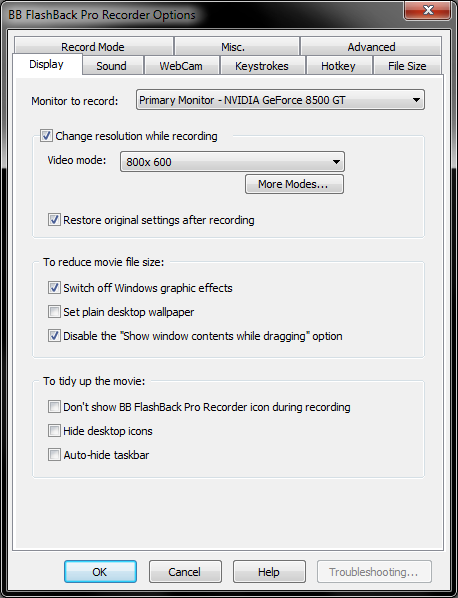Open the WebCam tab
This screenshot has height=598, width=458.
click(182, 66)
